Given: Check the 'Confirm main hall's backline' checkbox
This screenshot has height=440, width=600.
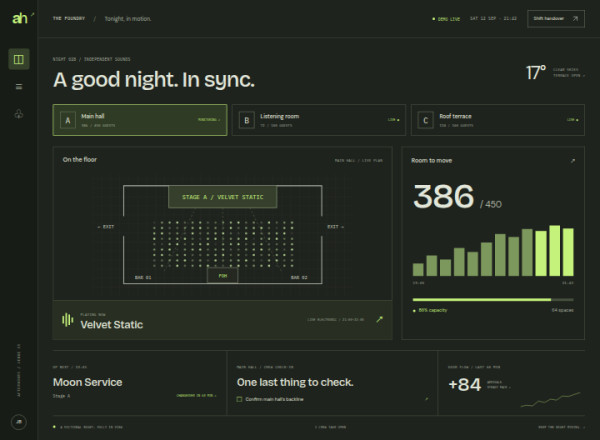Looking at the screenshot, I should pos(240,399).
